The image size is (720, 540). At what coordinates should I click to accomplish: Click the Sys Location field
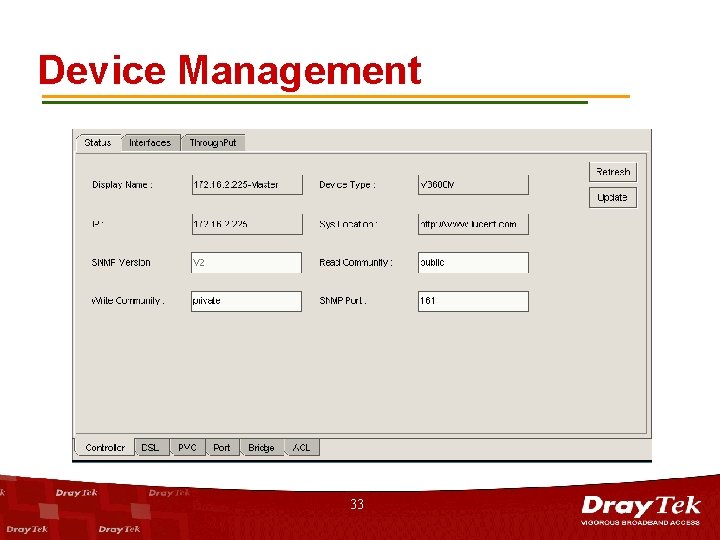pyautogui.click(x=473, y=224)
